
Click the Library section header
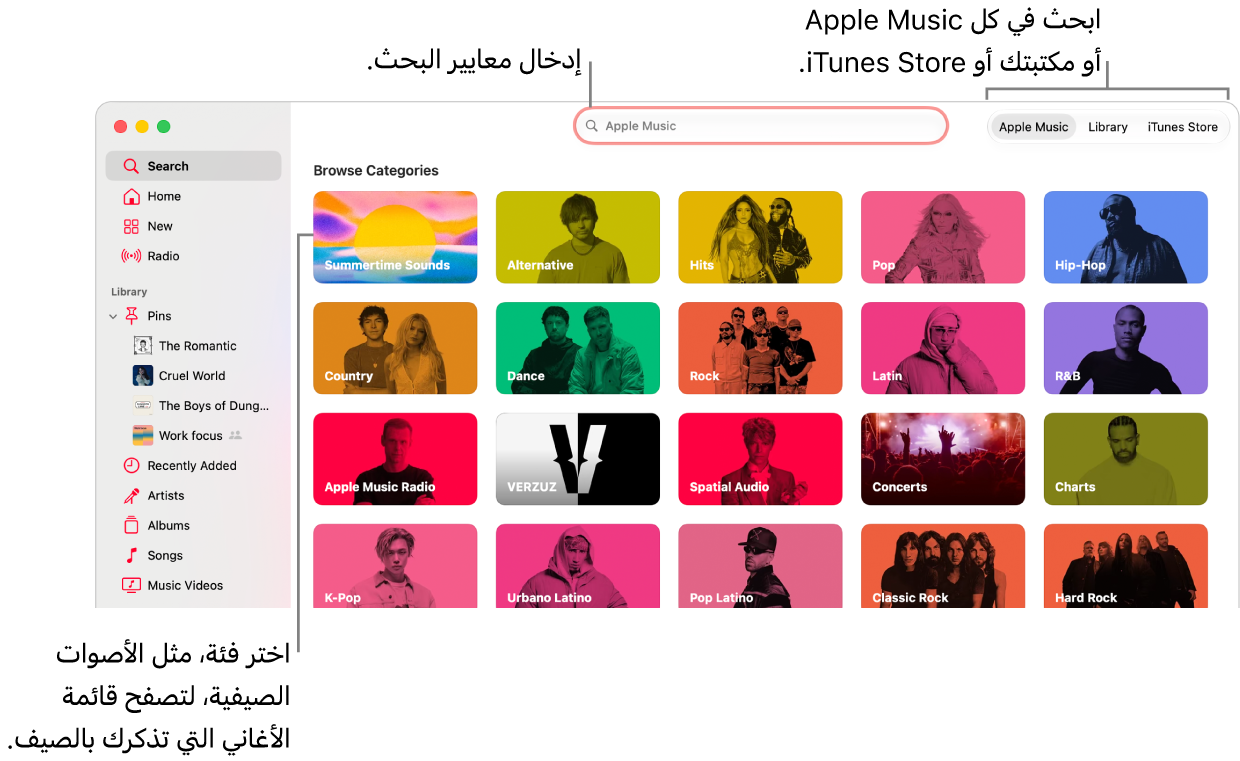129,292
